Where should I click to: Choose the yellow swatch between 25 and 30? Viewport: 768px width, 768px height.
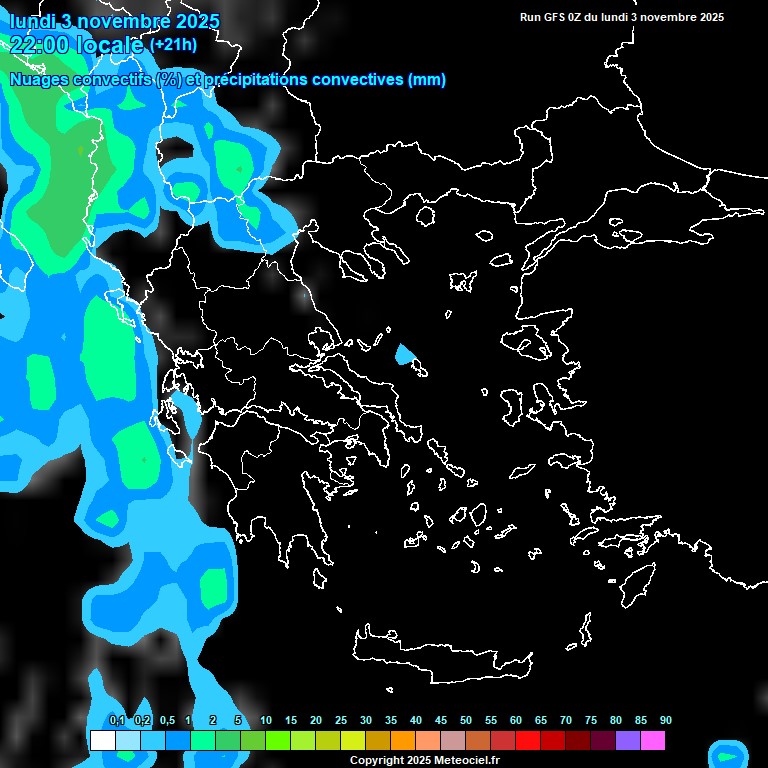(352, 740)
